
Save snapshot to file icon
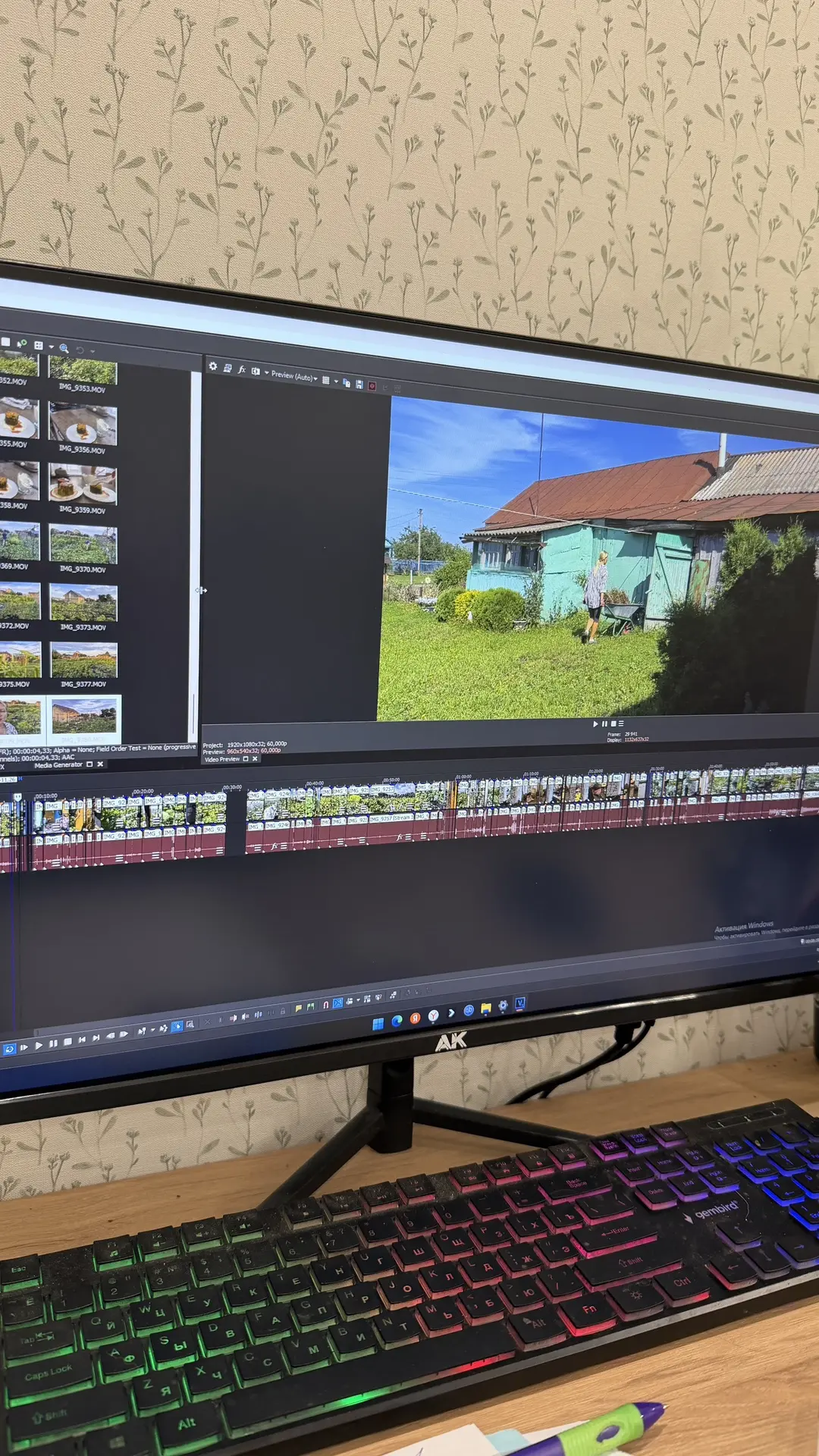point(359,384)
